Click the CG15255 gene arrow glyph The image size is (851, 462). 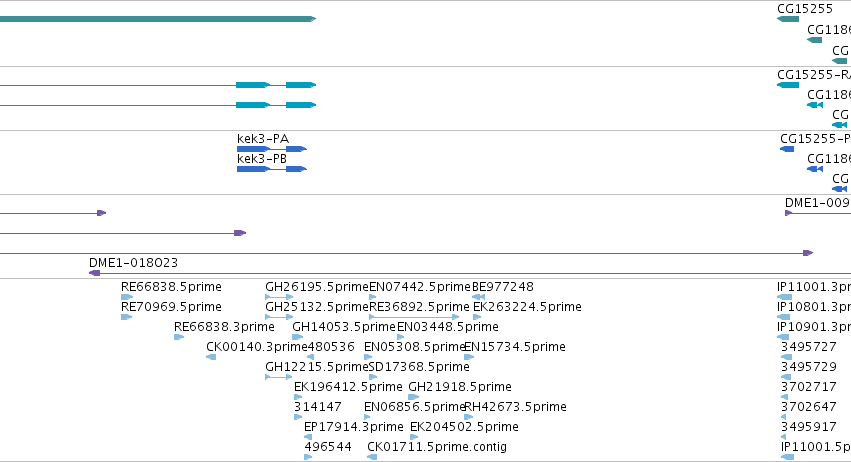pos(788,19)
